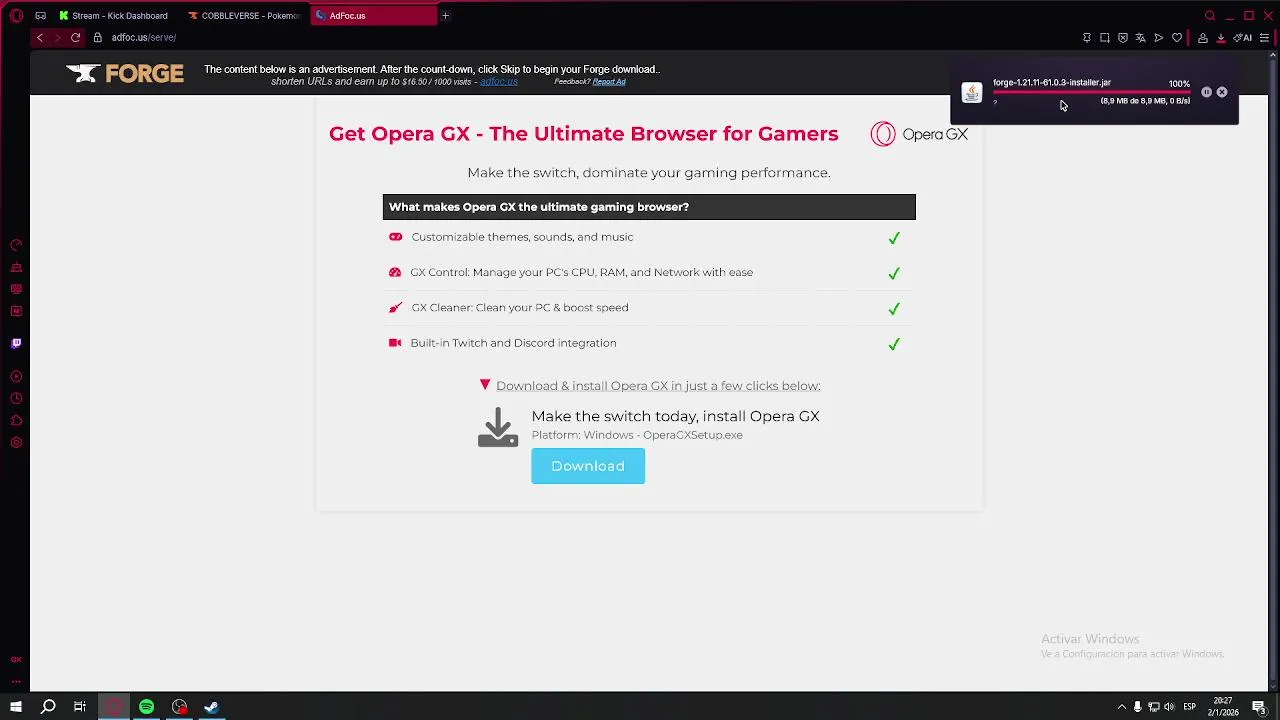Click the Get Opera GX headline
This screenshot has width=1280, height=720.
584,134
